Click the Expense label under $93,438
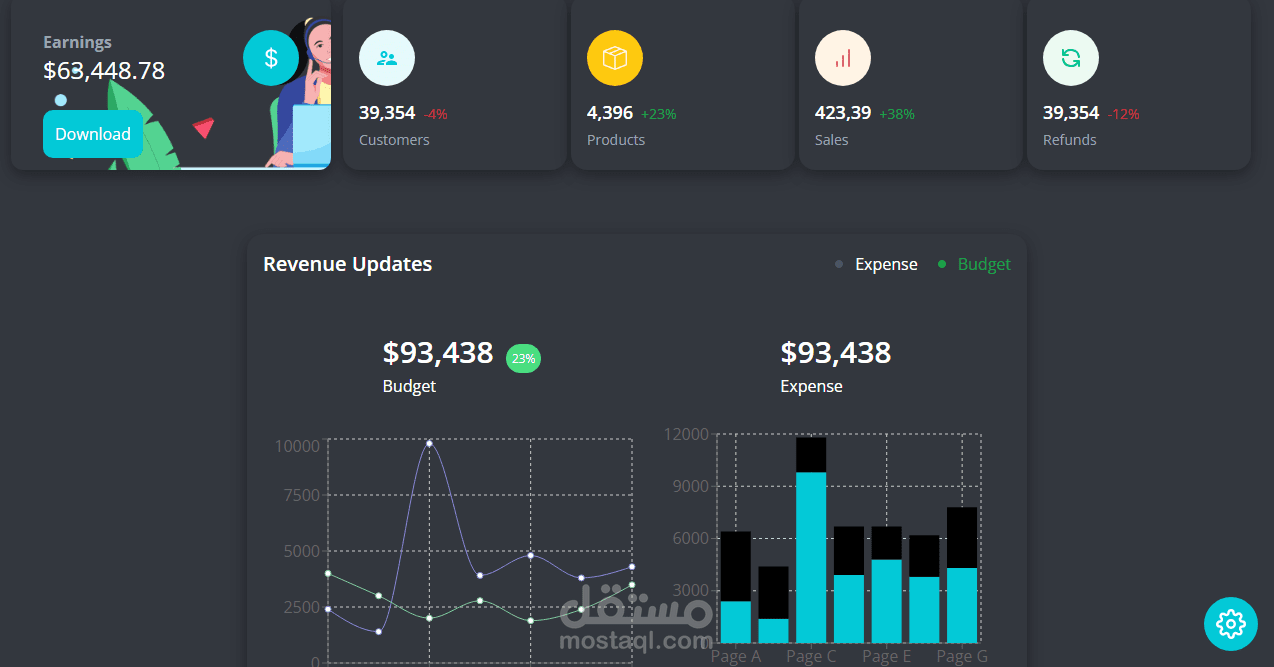Viewport: 1274px width, 667px height. click(811, 386)
